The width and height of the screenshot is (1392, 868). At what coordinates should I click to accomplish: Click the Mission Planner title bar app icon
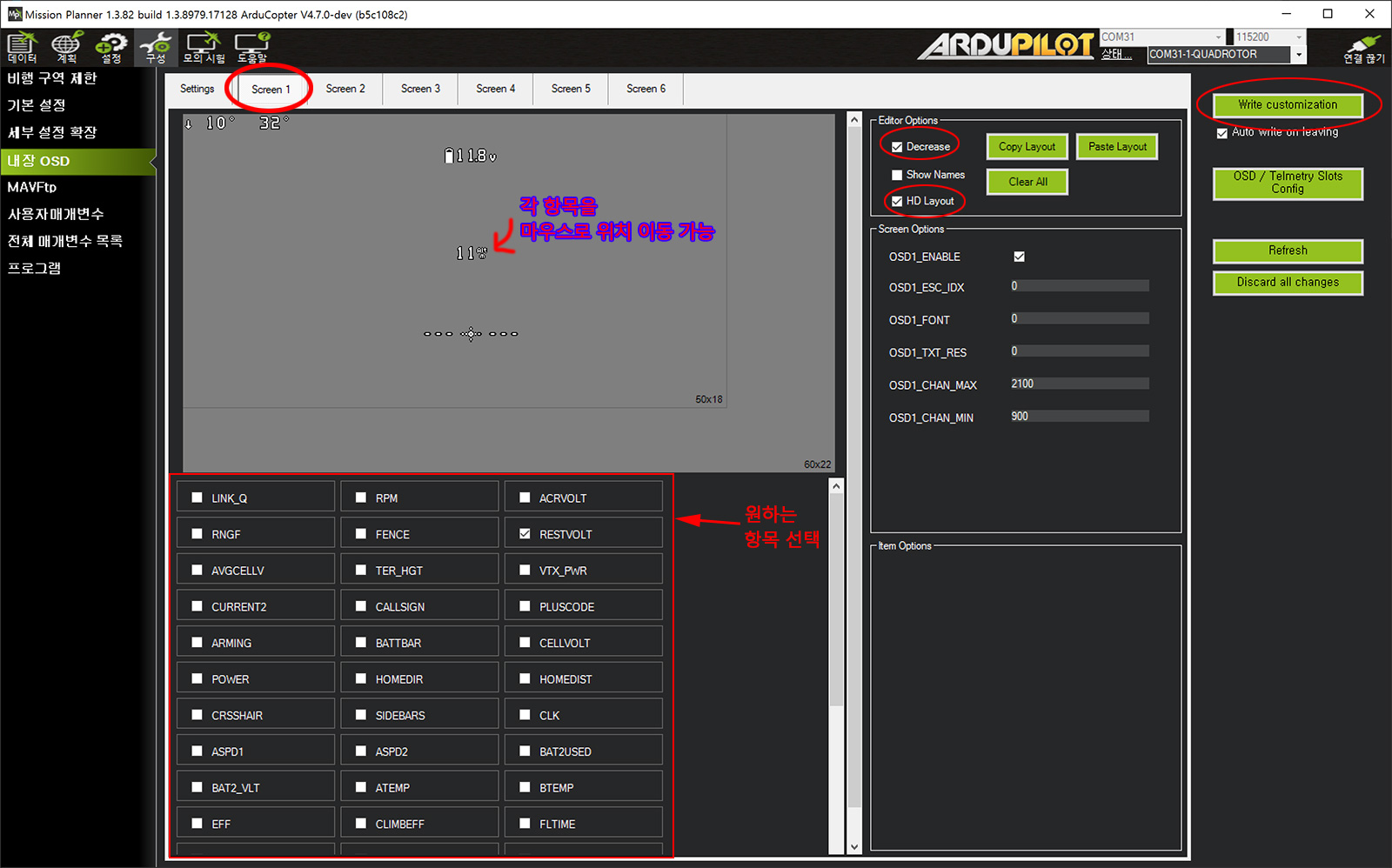tap(15, 14)
